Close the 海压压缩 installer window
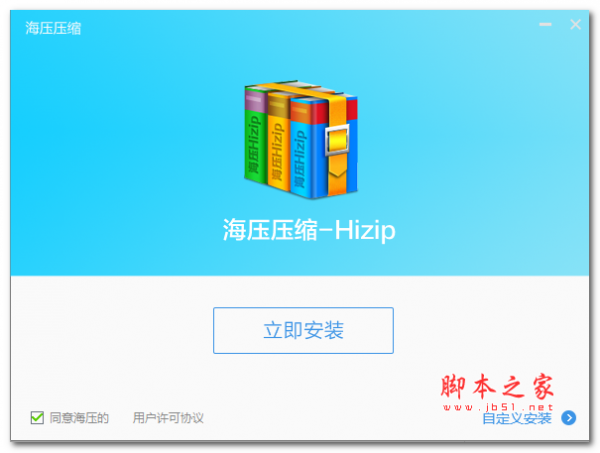Screen dimensions: 600x453 (575, 24)
